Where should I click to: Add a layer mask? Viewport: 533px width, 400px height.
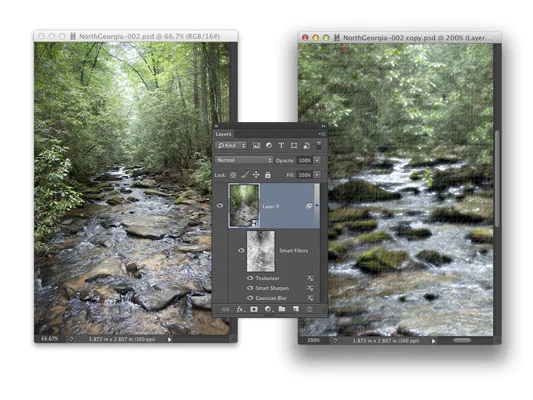click(x=254, y=309)
